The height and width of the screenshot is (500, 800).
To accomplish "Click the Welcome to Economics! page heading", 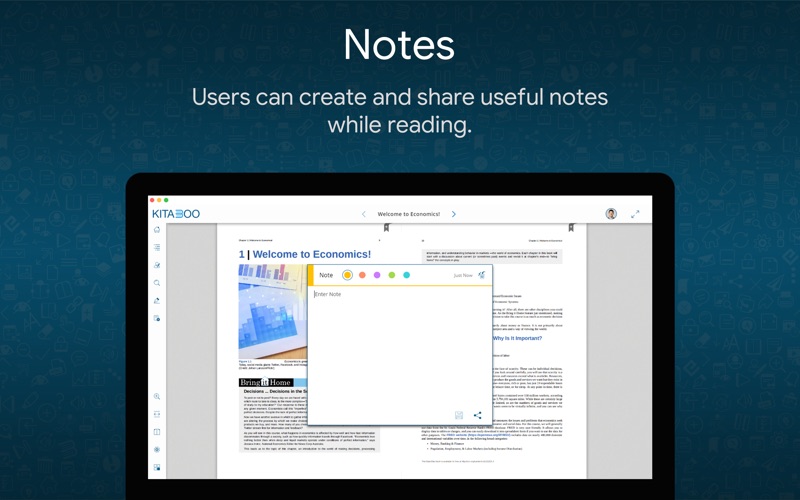I will [312, 254].
